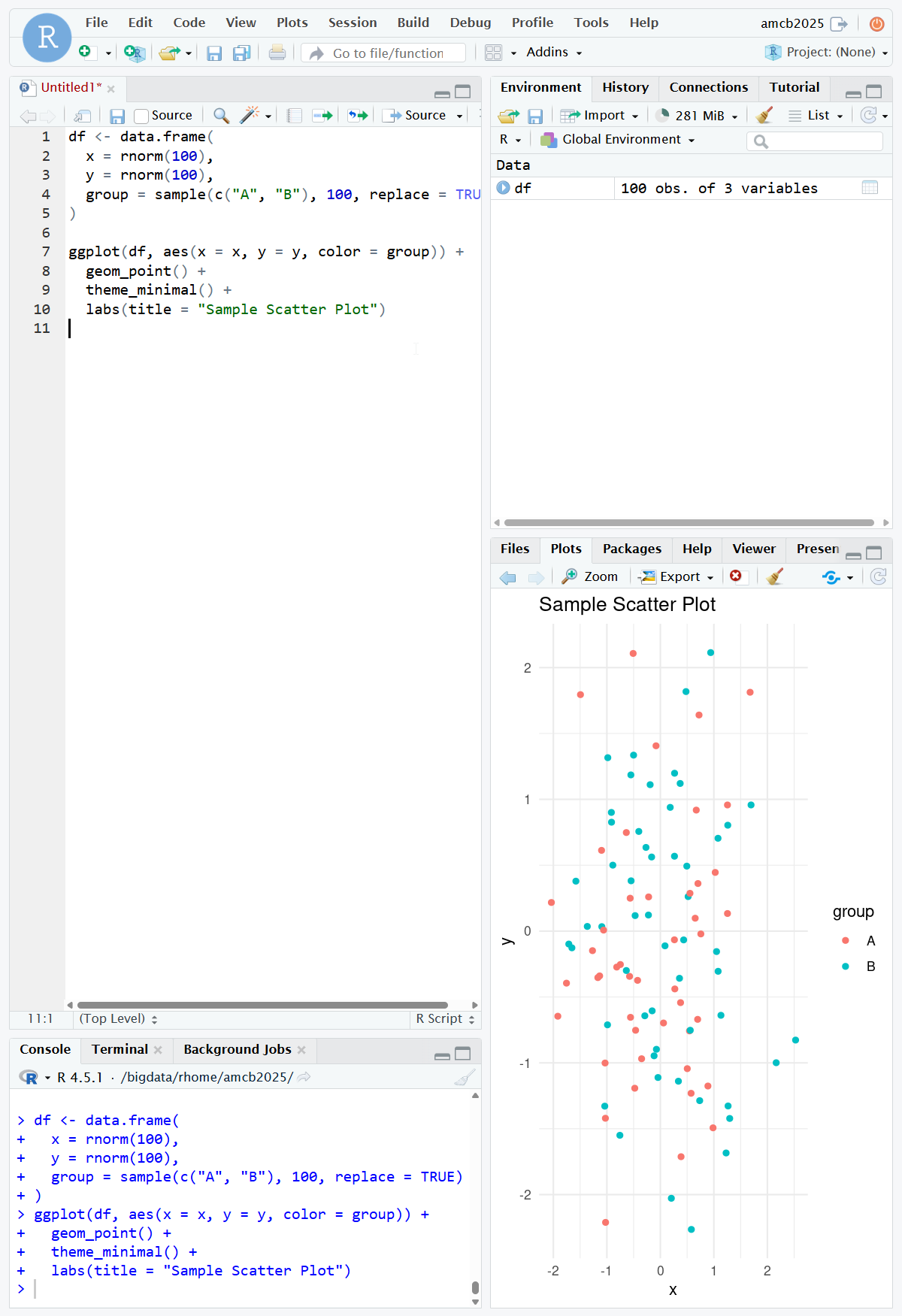Print the current file with the printer icon
Viewport: 902px width, 1316px height.
point(277,53)
